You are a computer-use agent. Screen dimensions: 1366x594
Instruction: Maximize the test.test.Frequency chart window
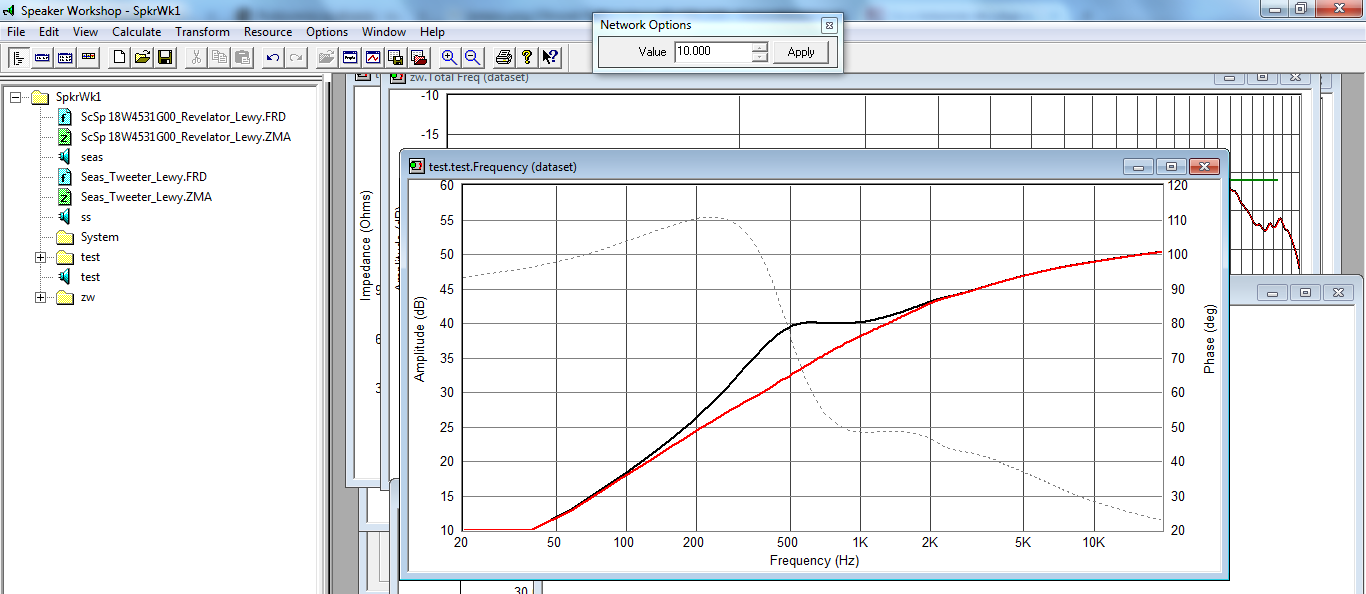tap(1171, 167)
